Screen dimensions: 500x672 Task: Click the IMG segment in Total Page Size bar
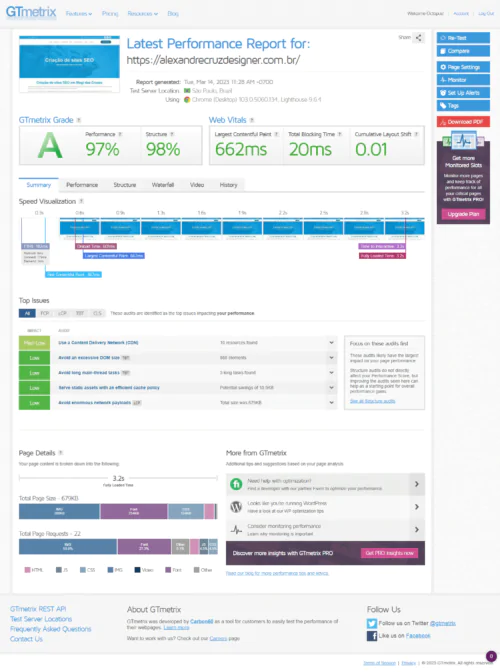click(59, 511)
